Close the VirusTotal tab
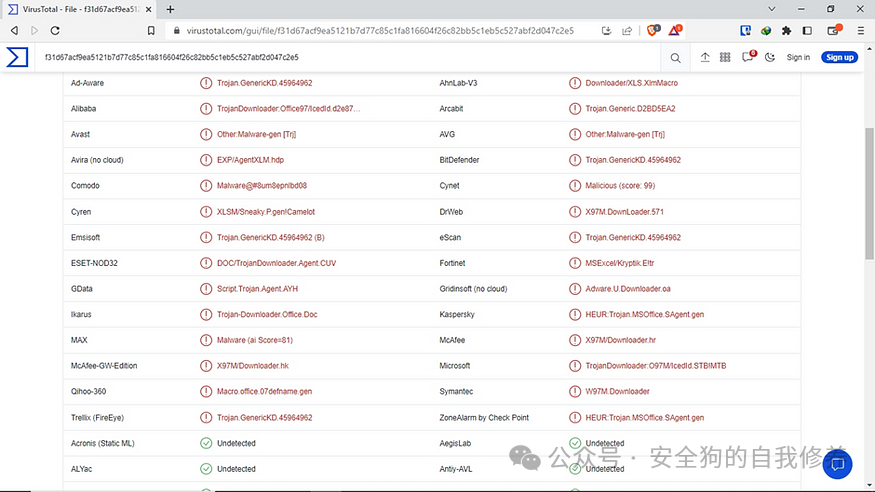 click(148, 9)
